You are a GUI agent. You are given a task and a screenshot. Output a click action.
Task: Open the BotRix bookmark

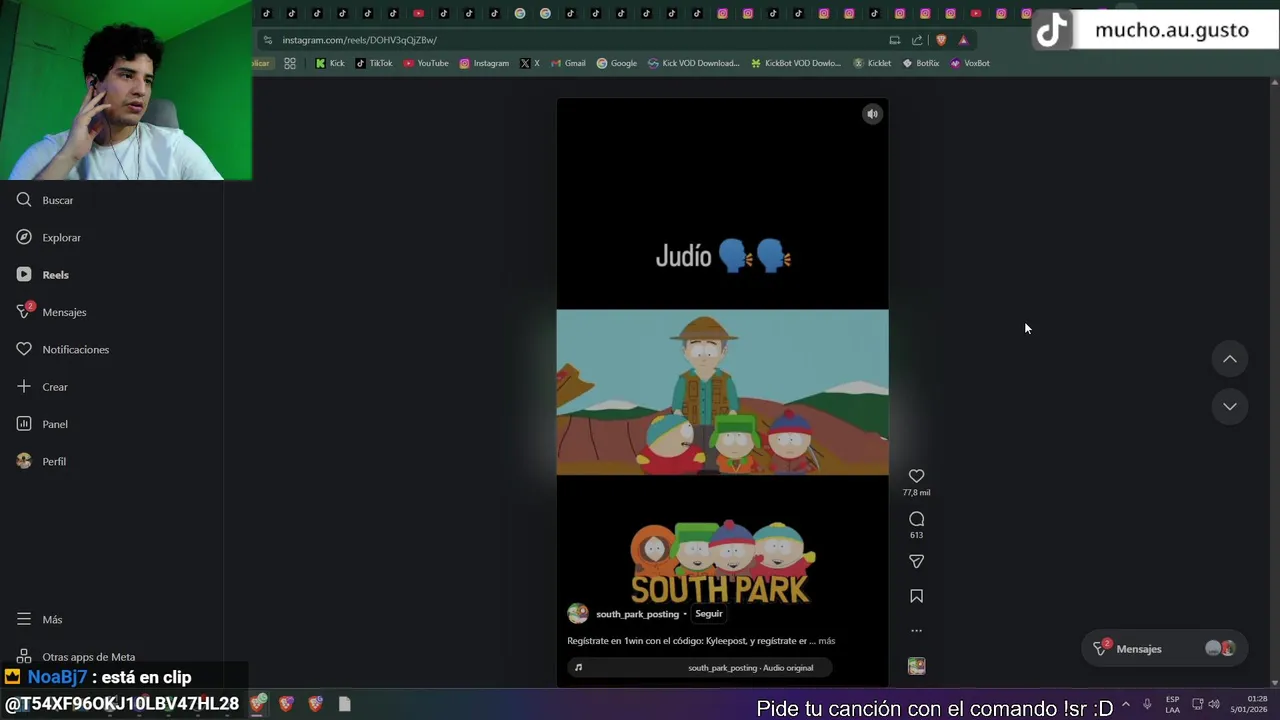(x=921, y=63)
